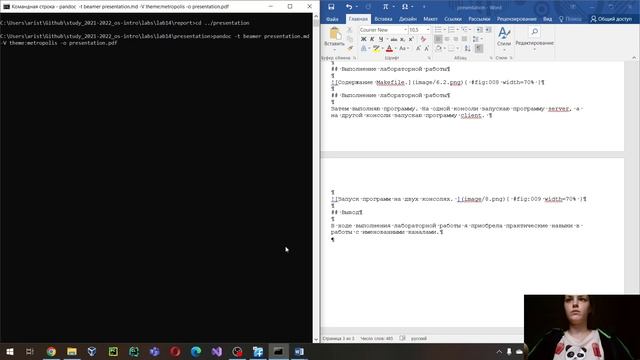Open Task View from the taskbar

click(x=30, y=351)
